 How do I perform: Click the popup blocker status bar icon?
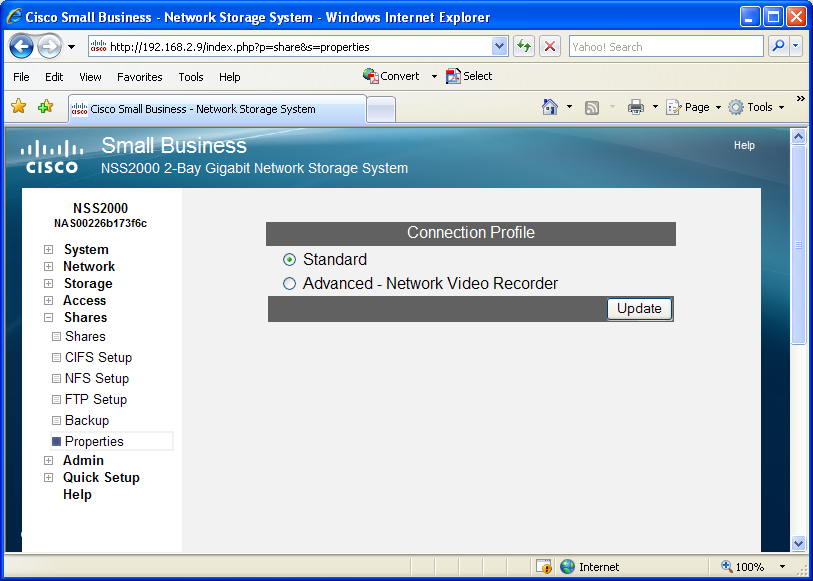click(x=544, y=566)
